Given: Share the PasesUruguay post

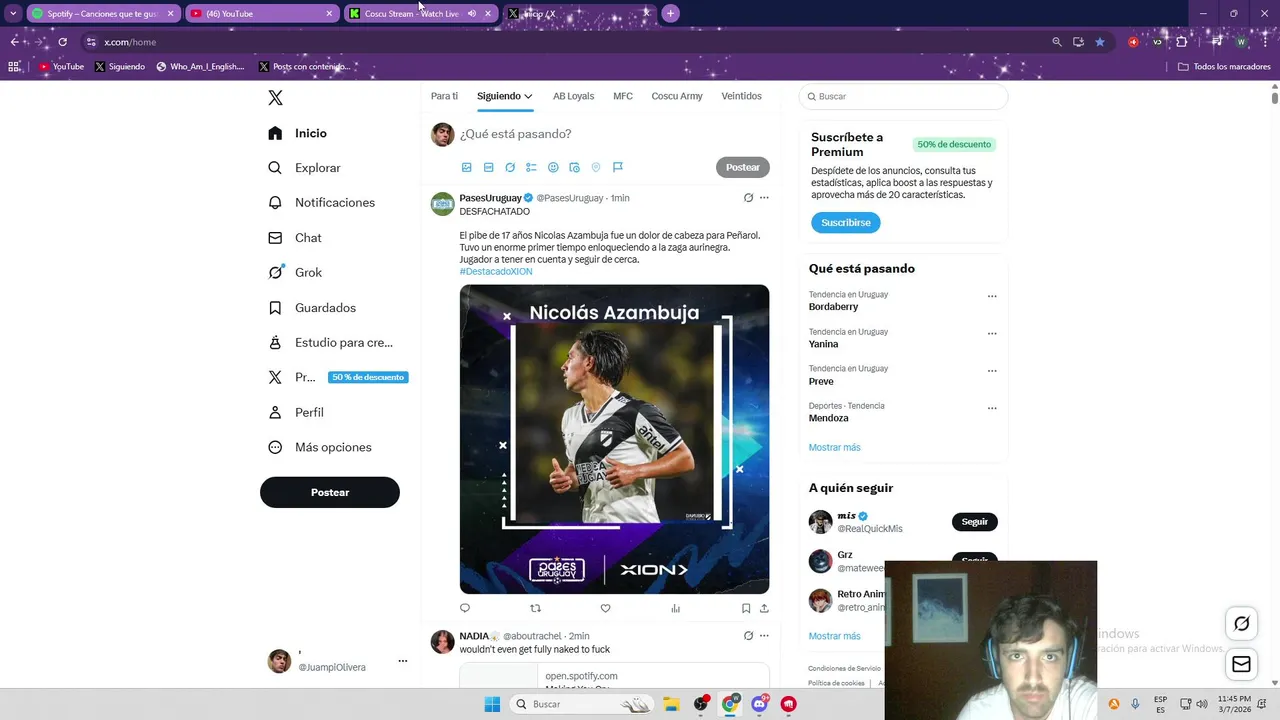Looking at the screenshot, I should 764,608.
